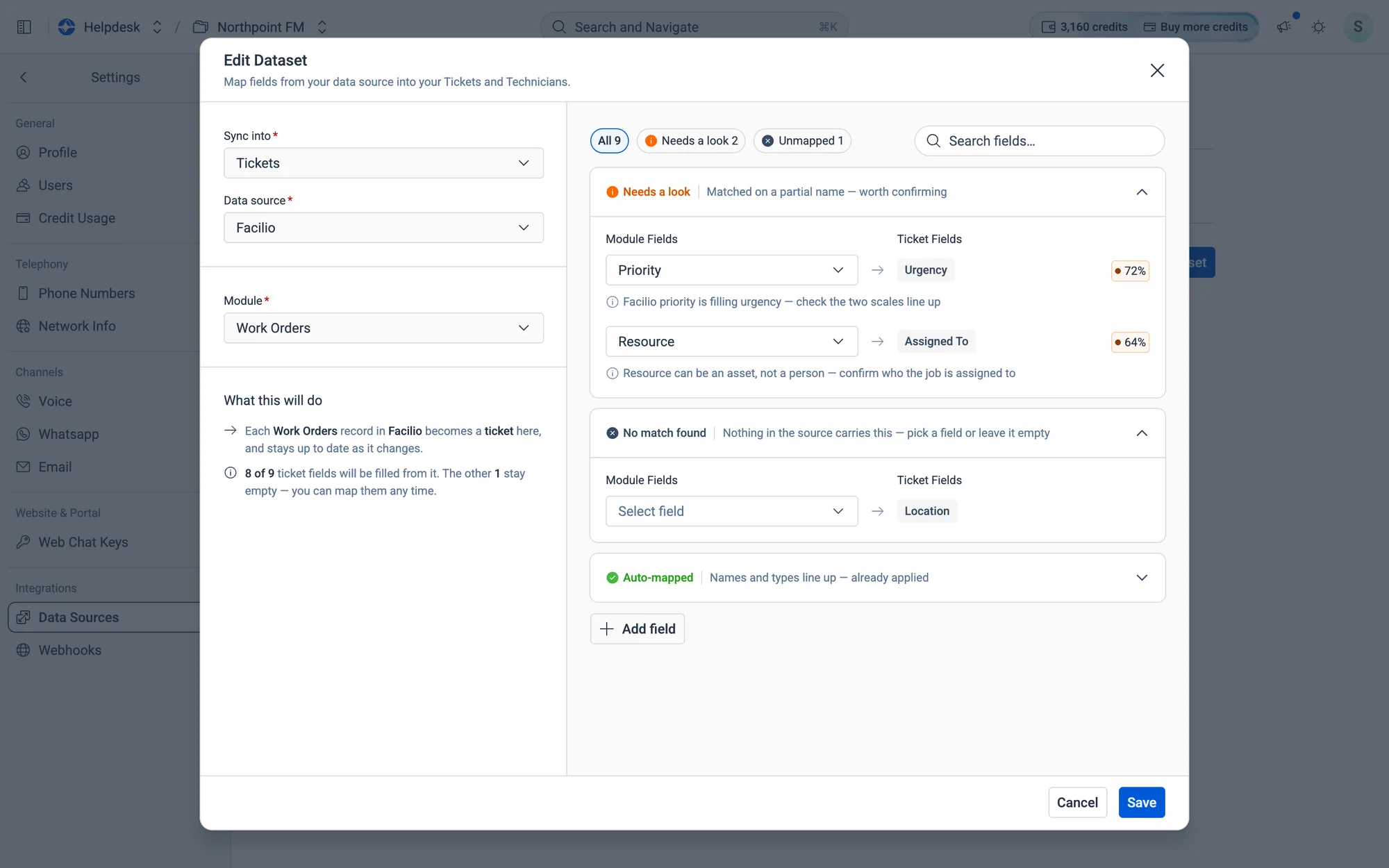Image resolution: width=1389 pixels, height=868 pixels.
Task: Click info icon beside Resource asset note
Action: pos(612,374)
